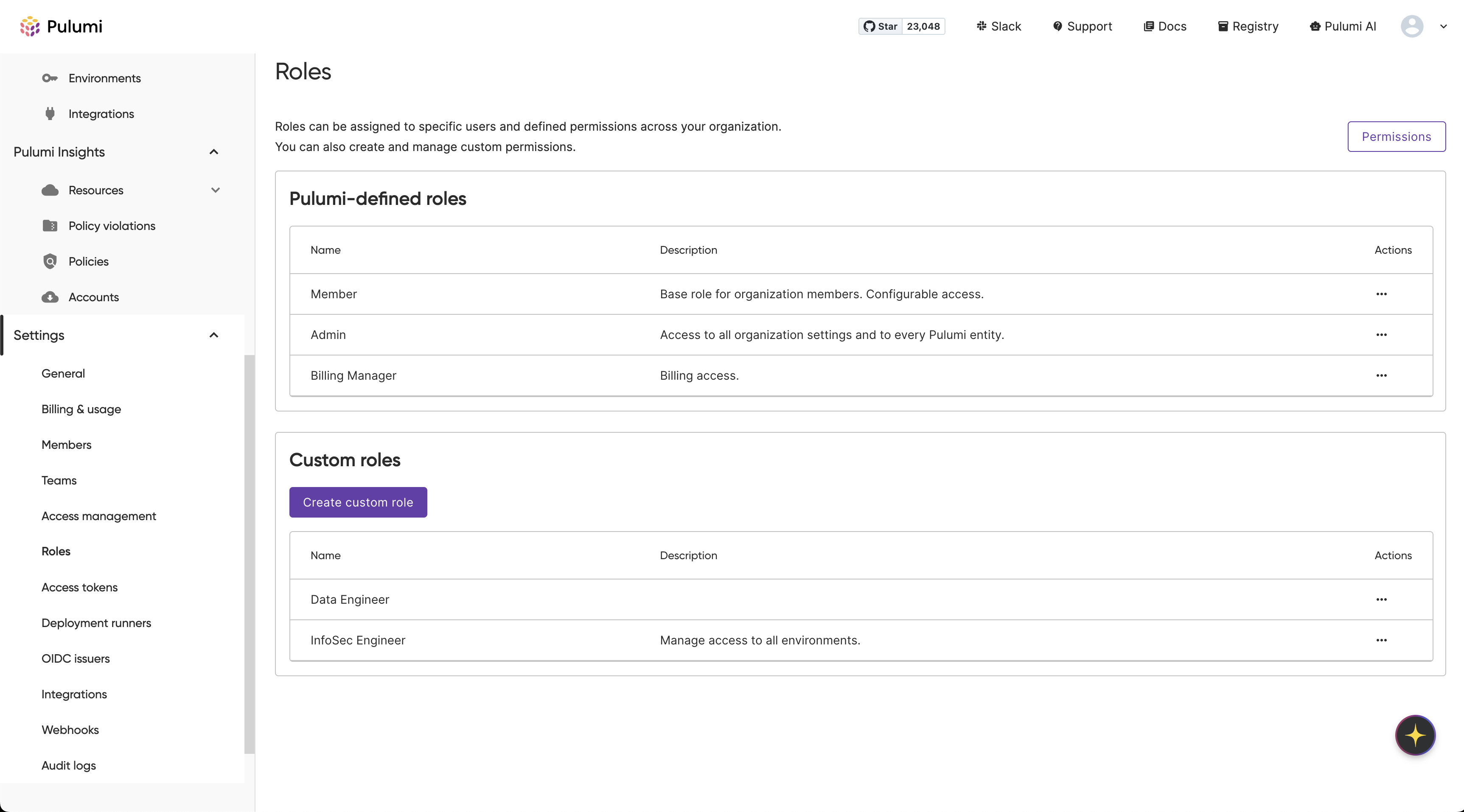Image resolution: width=1464 pixels, height=812 pixels.
Task: Collapse the Pulumi Insights section
Action: pyautogui.click(x=214, y=152)
